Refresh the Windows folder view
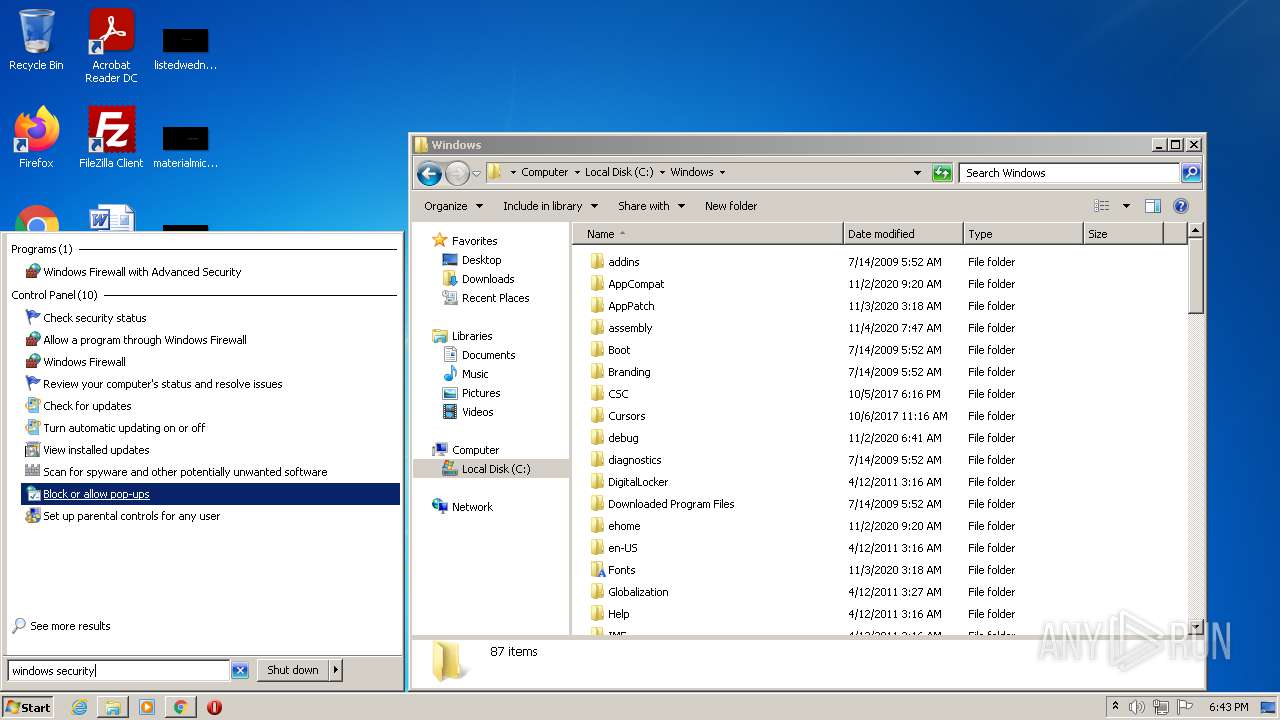 click(x=942, y=173)
